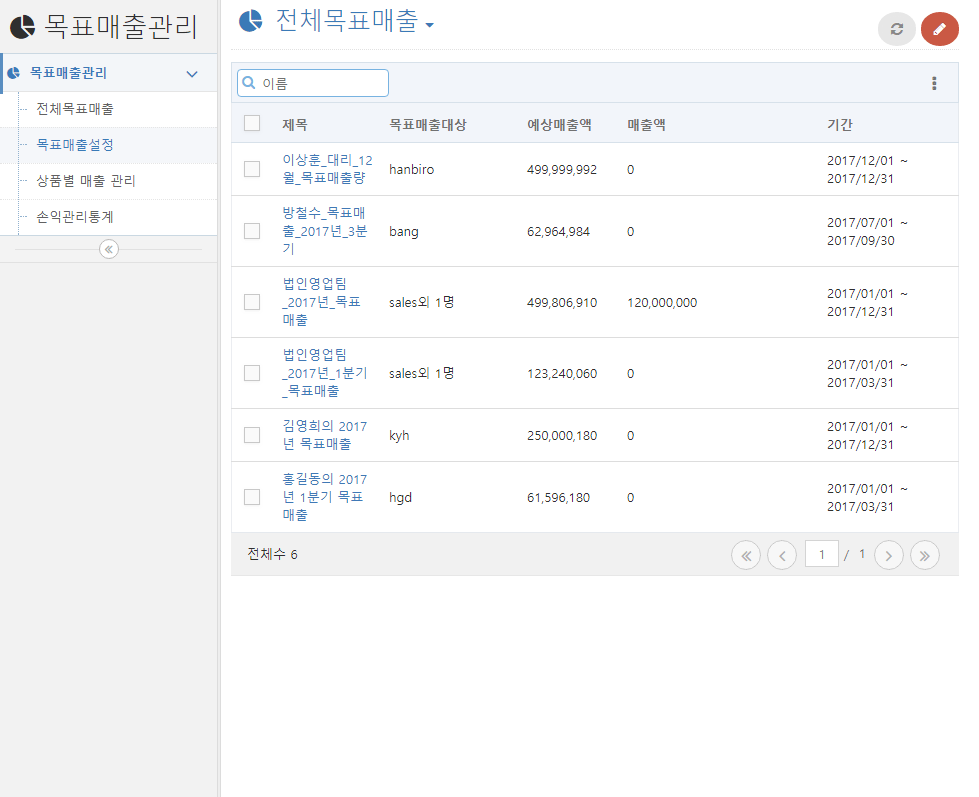Click the hanbiro target cell
Screen dimensions: 979x797
411,169
